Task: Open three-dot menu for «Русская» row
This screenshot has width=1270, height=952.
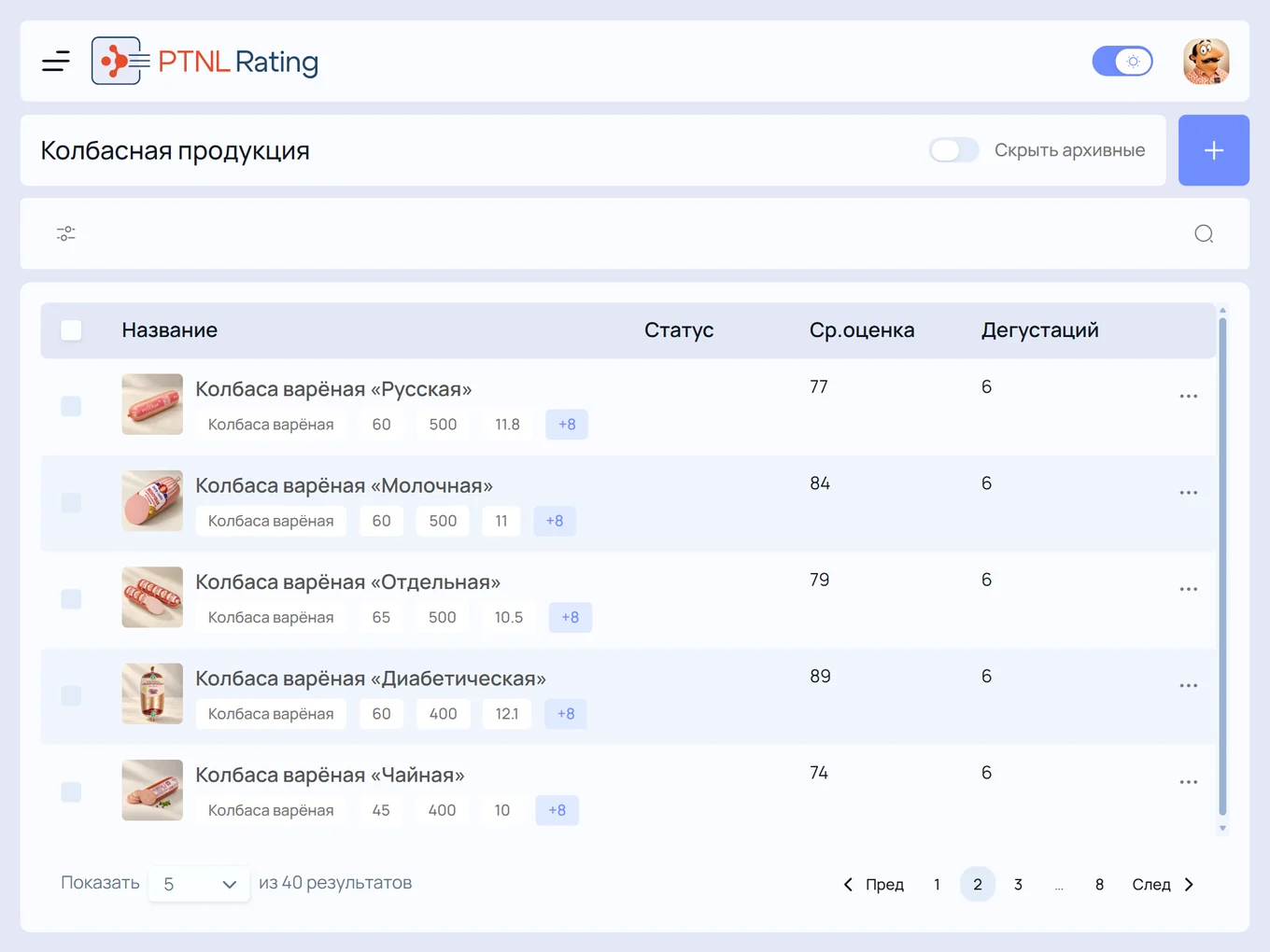Action: tap(1188, 397)
